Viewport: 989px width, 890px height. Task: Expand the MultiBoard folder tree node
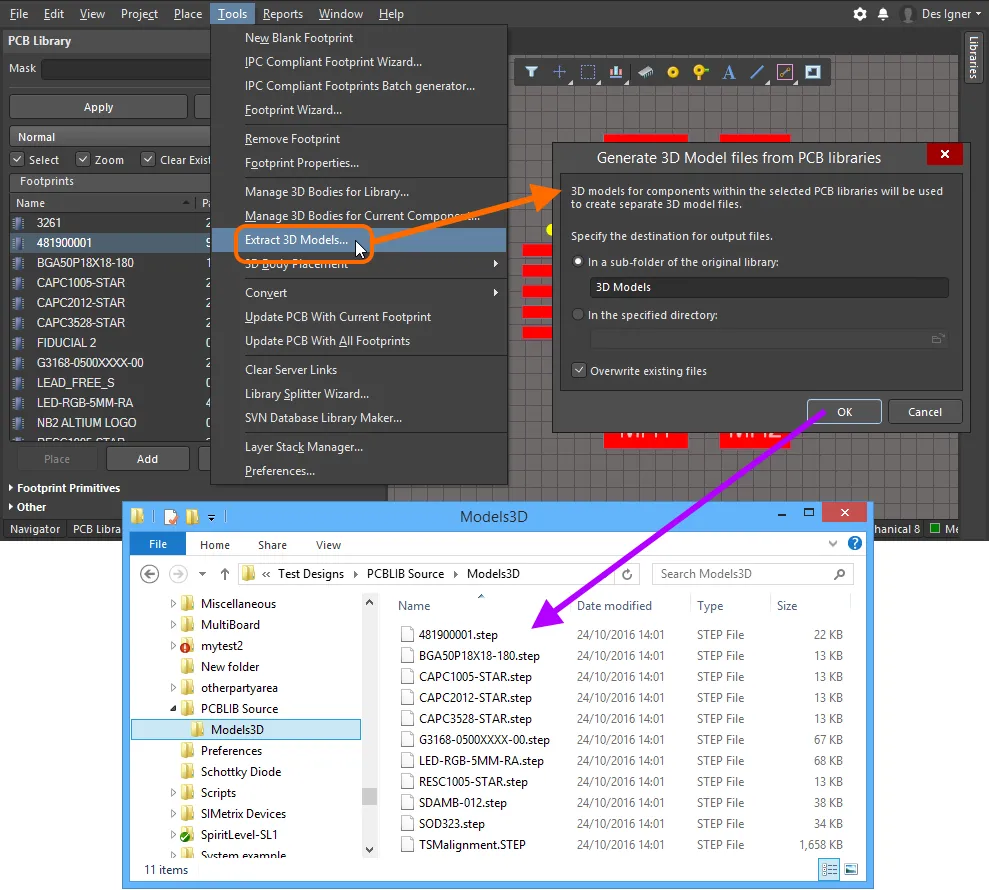[x=173, y=624]
